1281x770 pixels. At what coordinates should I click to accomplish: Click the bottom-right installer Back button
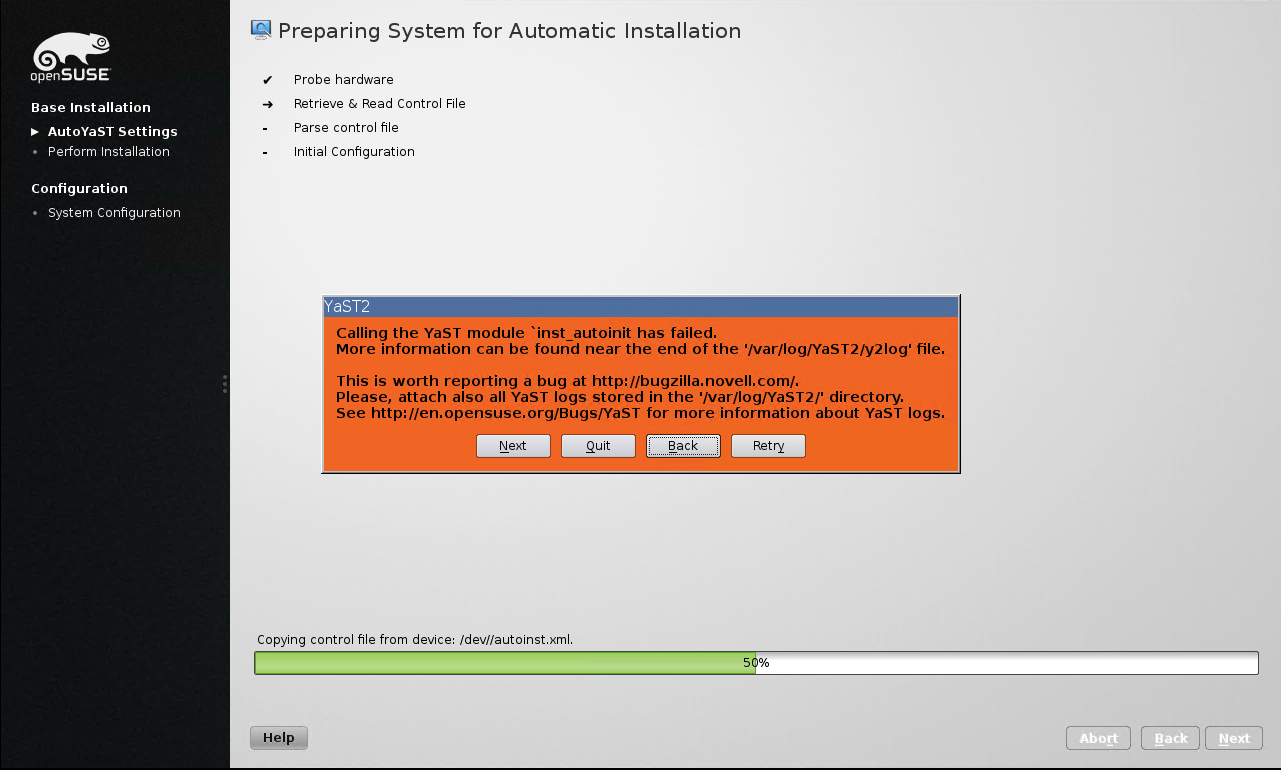pos(1171,739)
